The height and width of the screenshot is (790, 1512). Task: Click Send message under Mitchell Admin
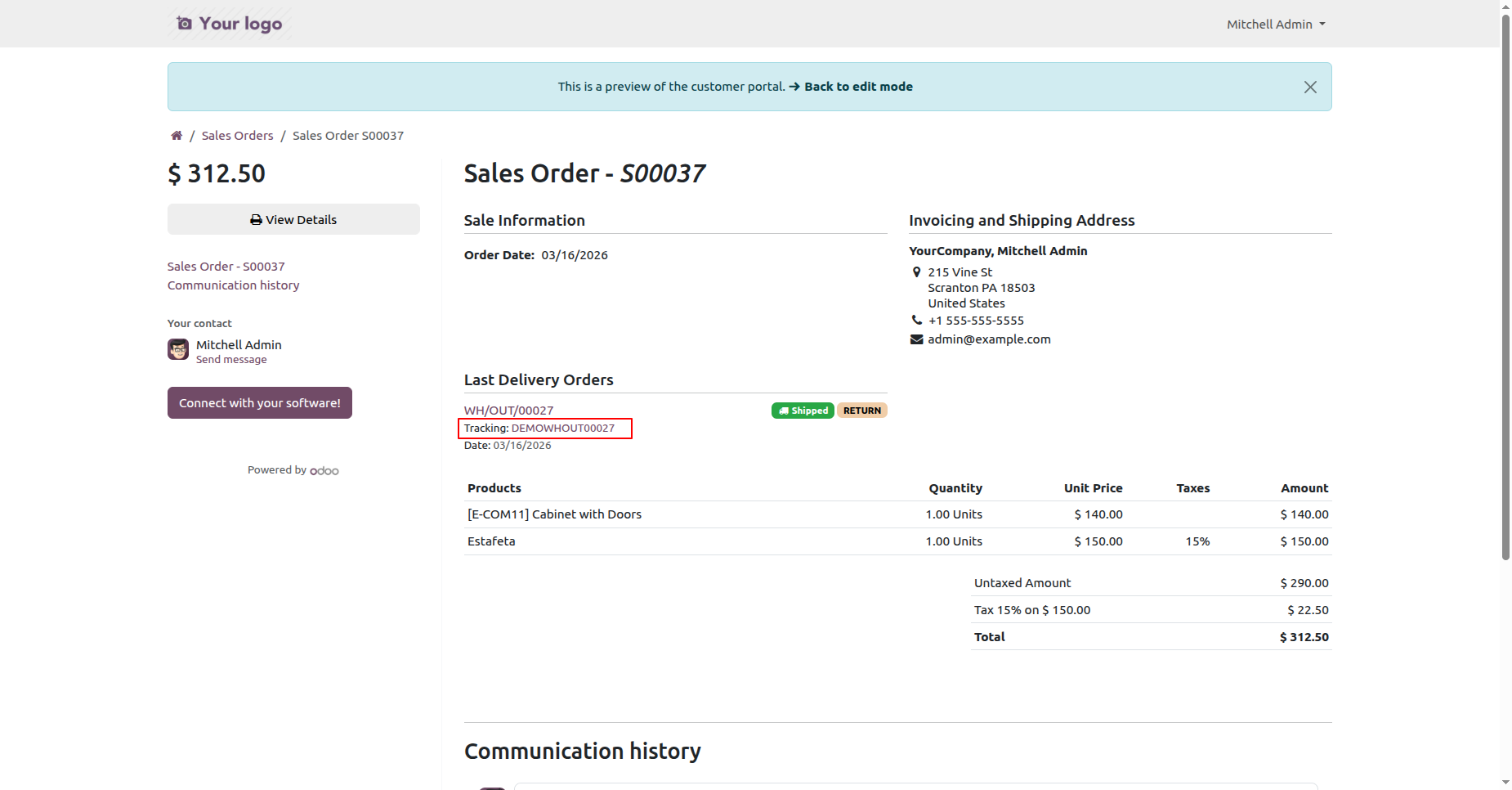[x=231, y=360]
